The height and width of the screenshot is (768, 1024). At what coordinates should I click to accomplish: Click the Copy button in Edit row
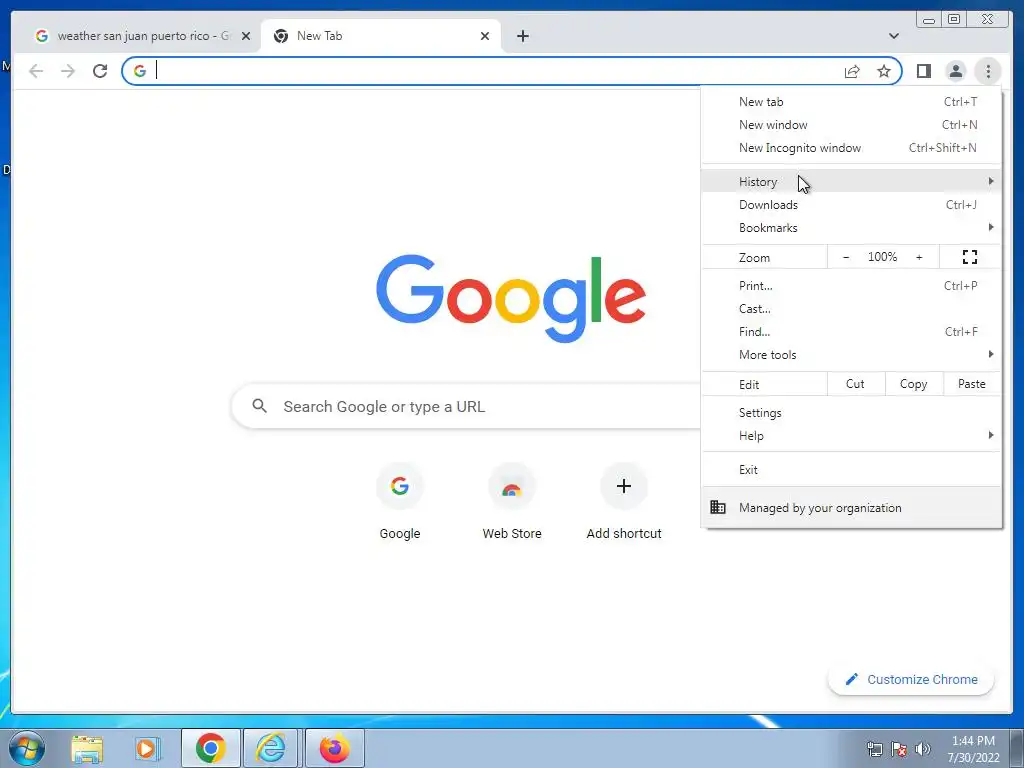click(x=914, y=384)
